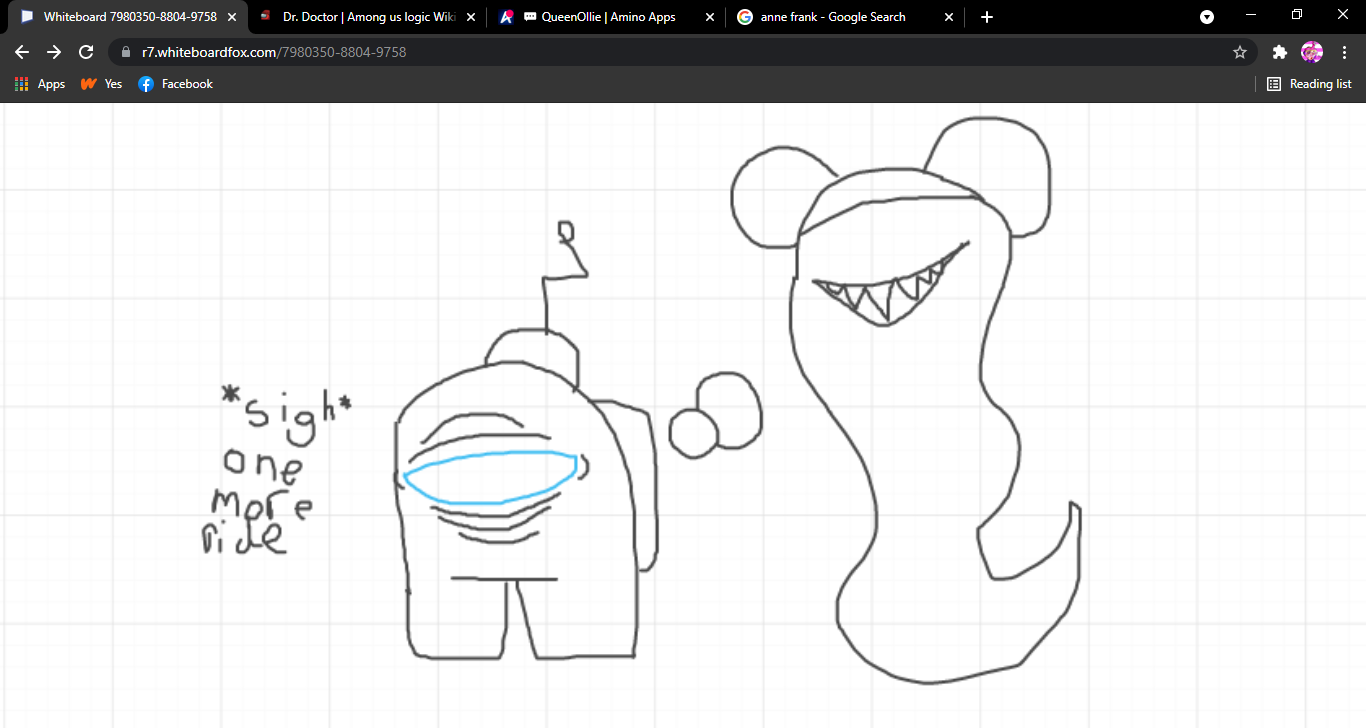This screenshot has height=728, width=1366.
Task: Open the Yes Wattpad bookmark
Action: pyautogui.click(x=101, y=84)
